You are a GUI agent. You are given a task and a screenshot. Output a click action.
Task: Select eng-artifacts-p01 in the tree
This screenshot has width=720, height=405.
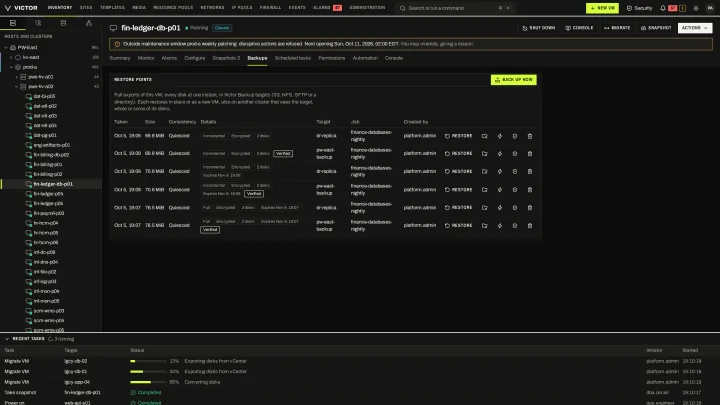coord(51,145)
